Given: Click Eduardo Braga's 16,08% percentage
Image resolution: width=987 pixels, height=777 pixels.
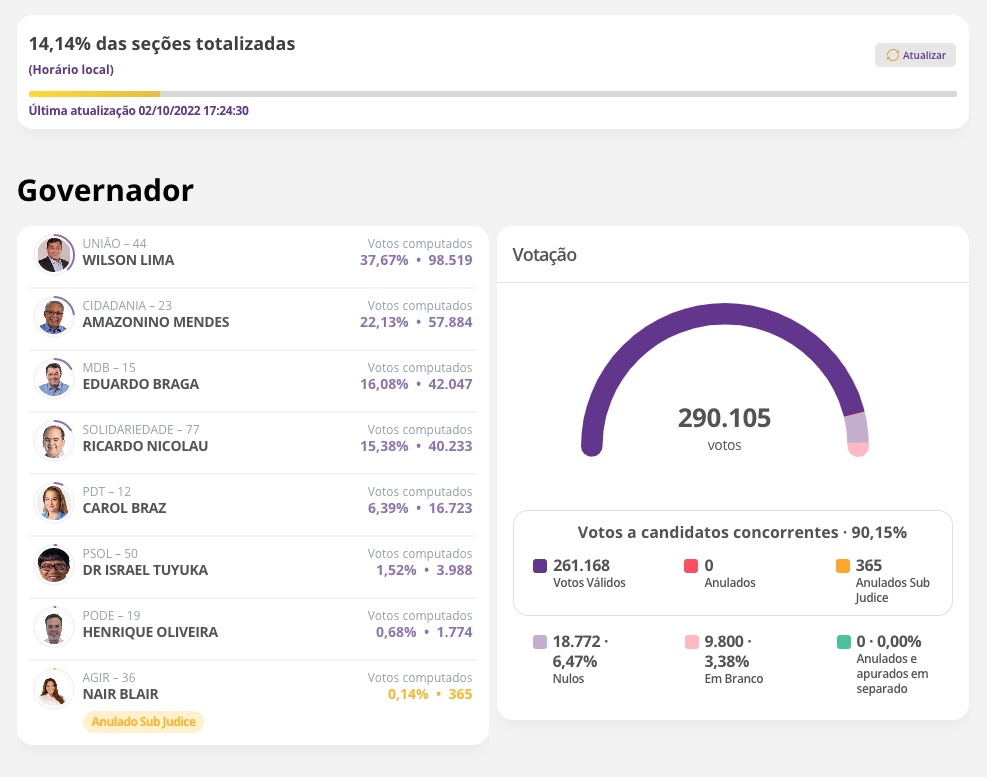Looking at the screenshot, I should tap(384, 384).
